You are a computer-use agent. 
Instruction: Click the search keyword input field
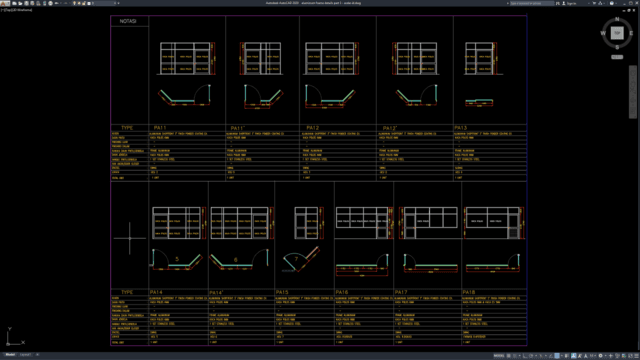(532, 3)
